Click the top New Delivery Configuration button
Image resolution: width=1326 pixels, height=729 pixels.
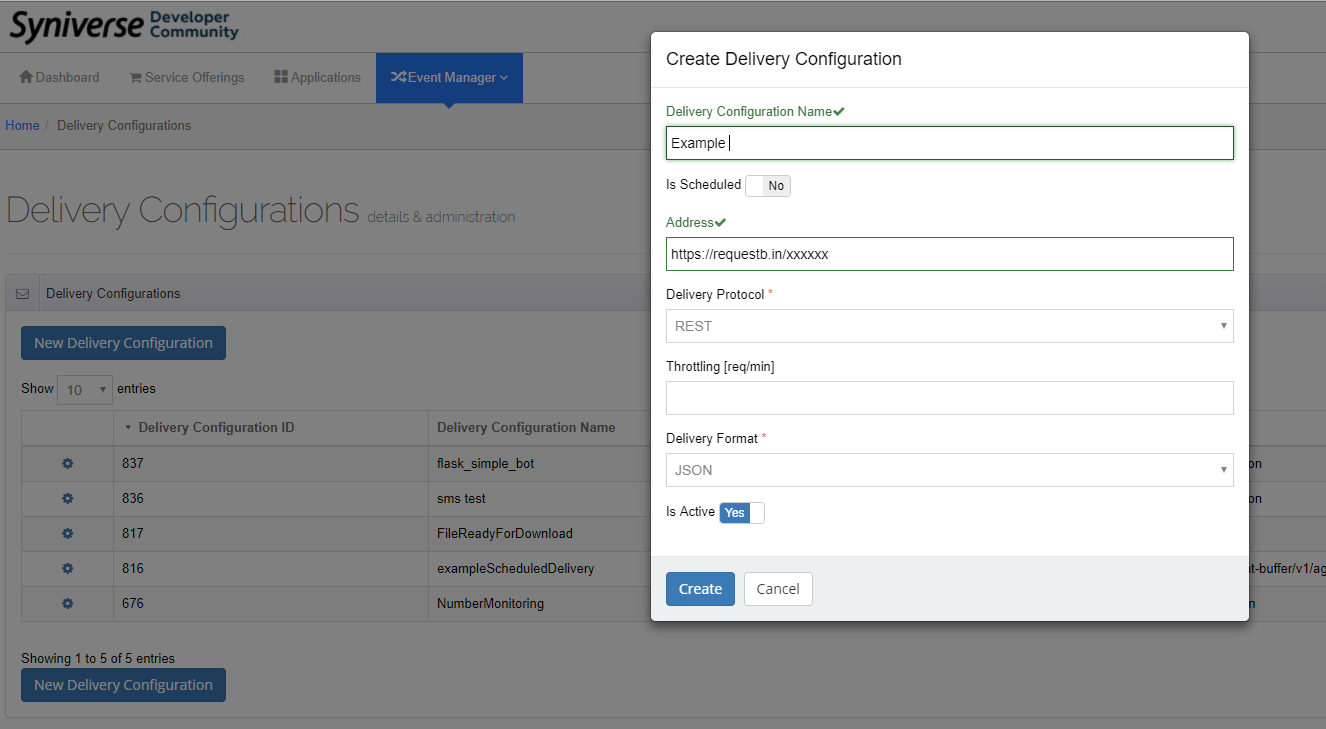(x=123, y=343)
